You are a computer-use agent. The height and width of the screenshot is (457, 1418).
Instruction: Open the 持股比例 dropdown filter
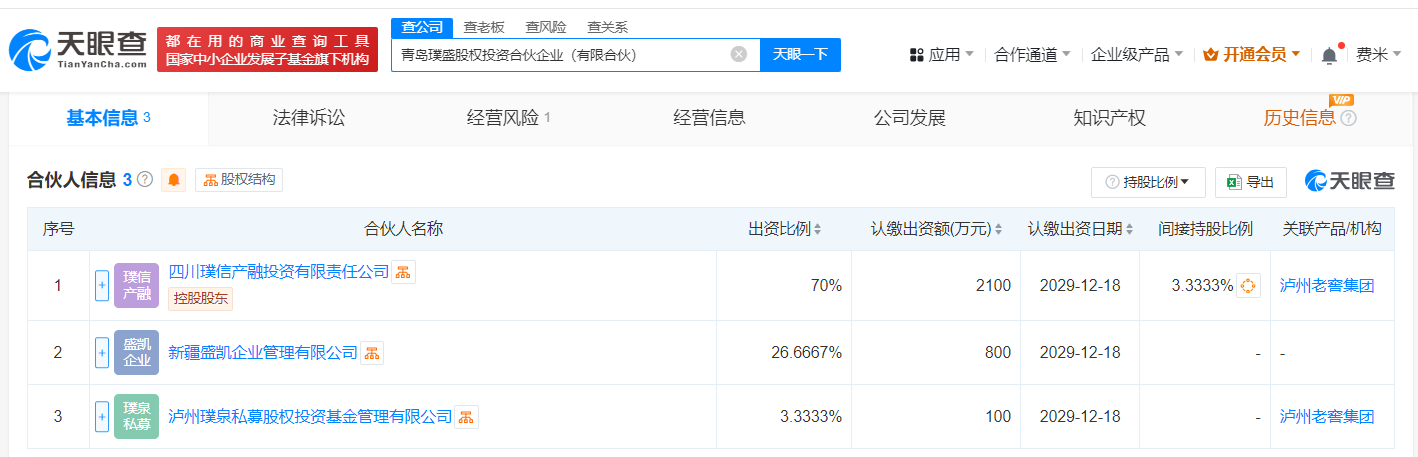(x=1148, y=182)
